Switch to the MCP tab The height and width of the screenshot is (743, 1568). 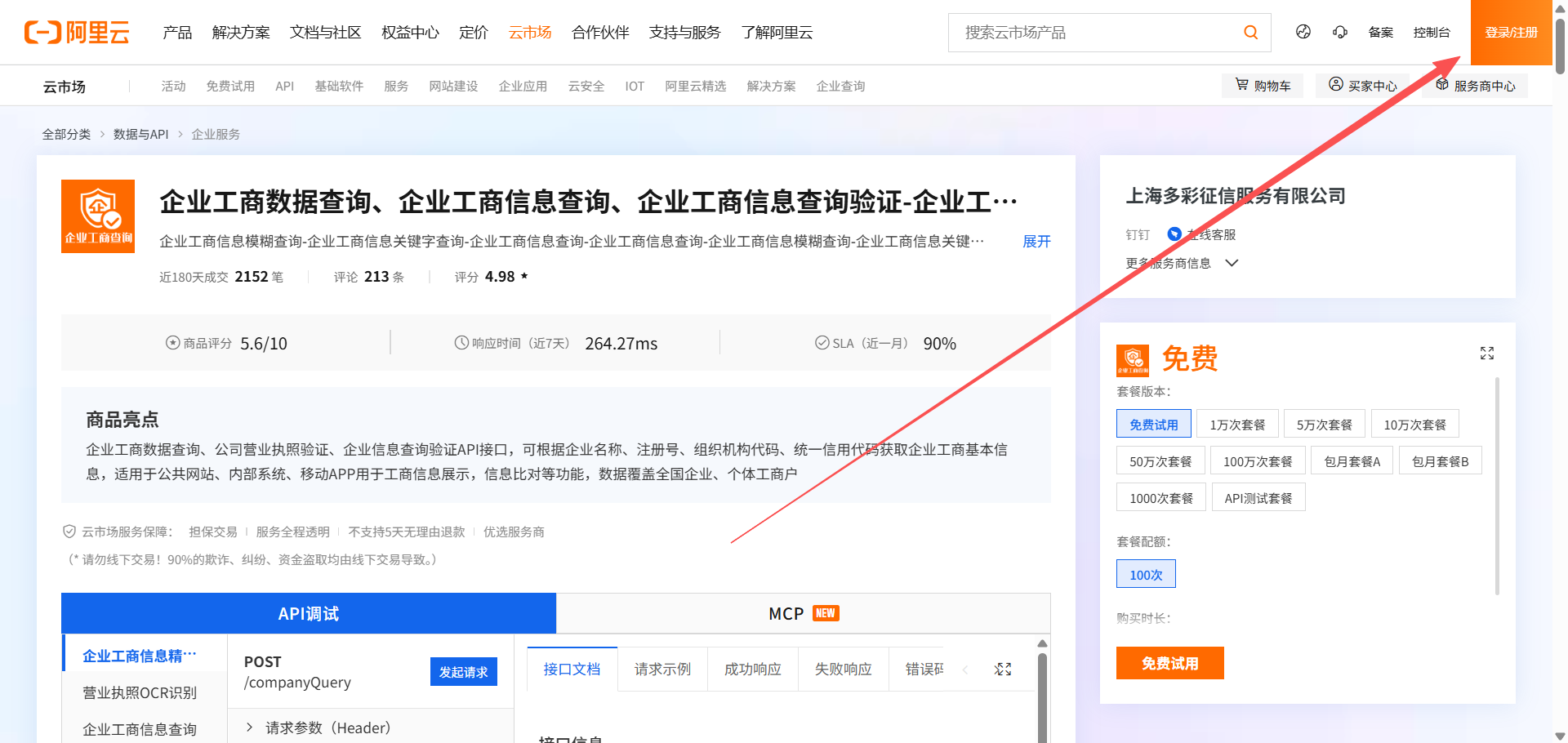(803, 614)
